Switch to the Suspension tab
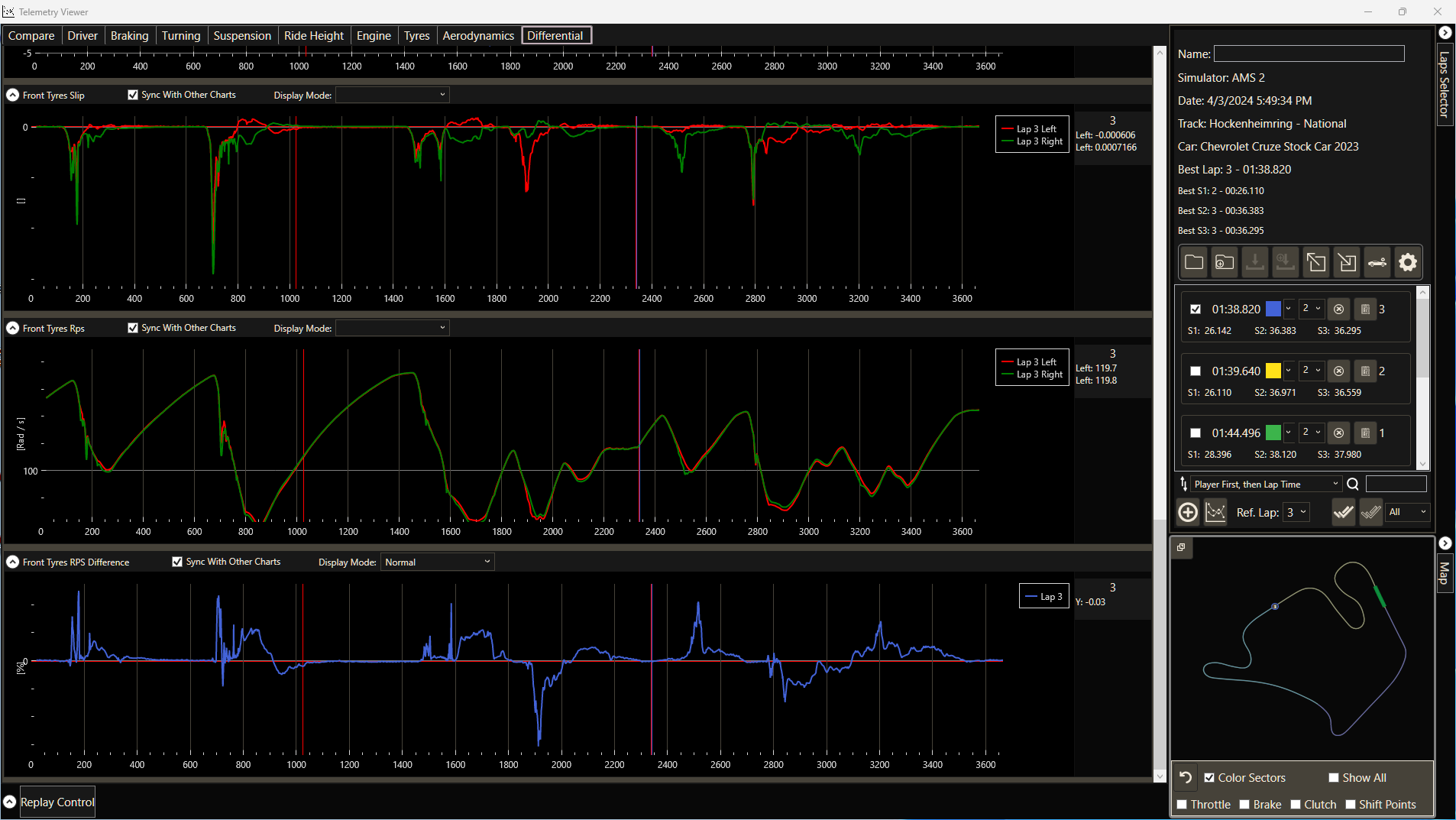The height and width of the screenshot is (820, 1456). point(242,36)
